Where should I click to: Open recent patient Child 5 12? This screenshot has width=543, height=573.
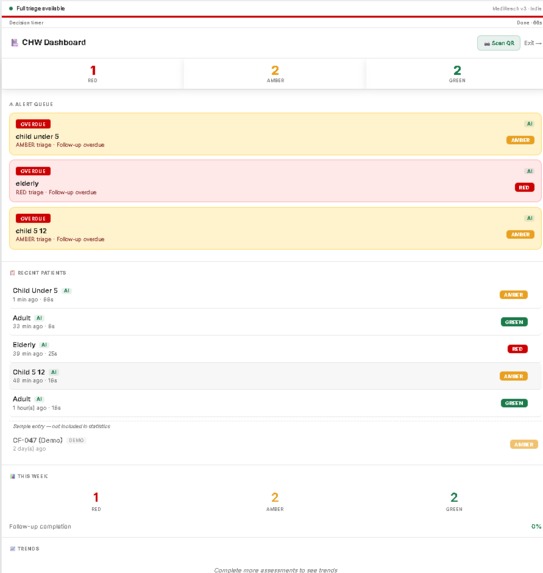tap(275, 376)
